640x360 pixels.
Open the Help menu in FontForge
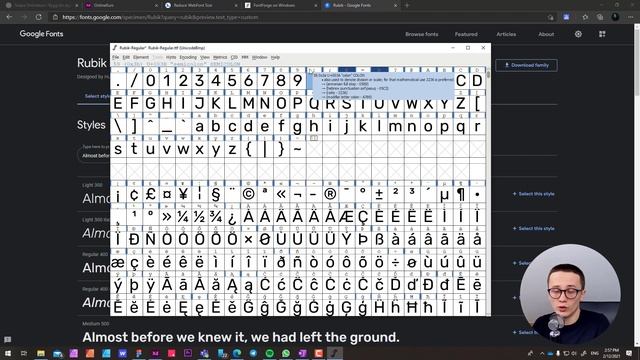pyautogui.click(x=276, y=58)
